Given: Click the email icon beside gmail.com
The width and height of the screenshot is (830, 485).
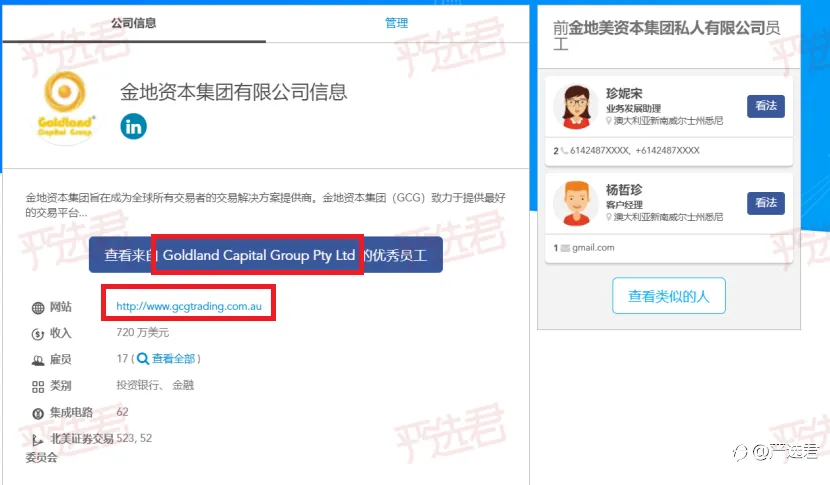Looking at the screenshot, I should pyautogui.click(x=565, y=248).
